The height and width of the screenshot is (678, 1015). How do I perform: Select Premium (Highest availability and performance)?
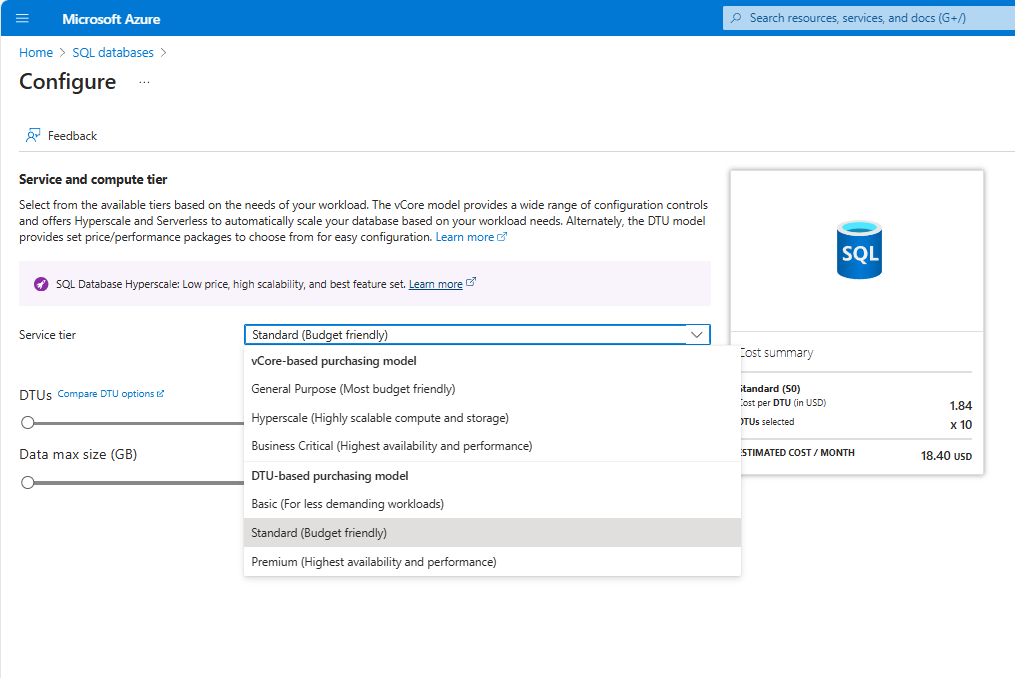pos(492,562)
